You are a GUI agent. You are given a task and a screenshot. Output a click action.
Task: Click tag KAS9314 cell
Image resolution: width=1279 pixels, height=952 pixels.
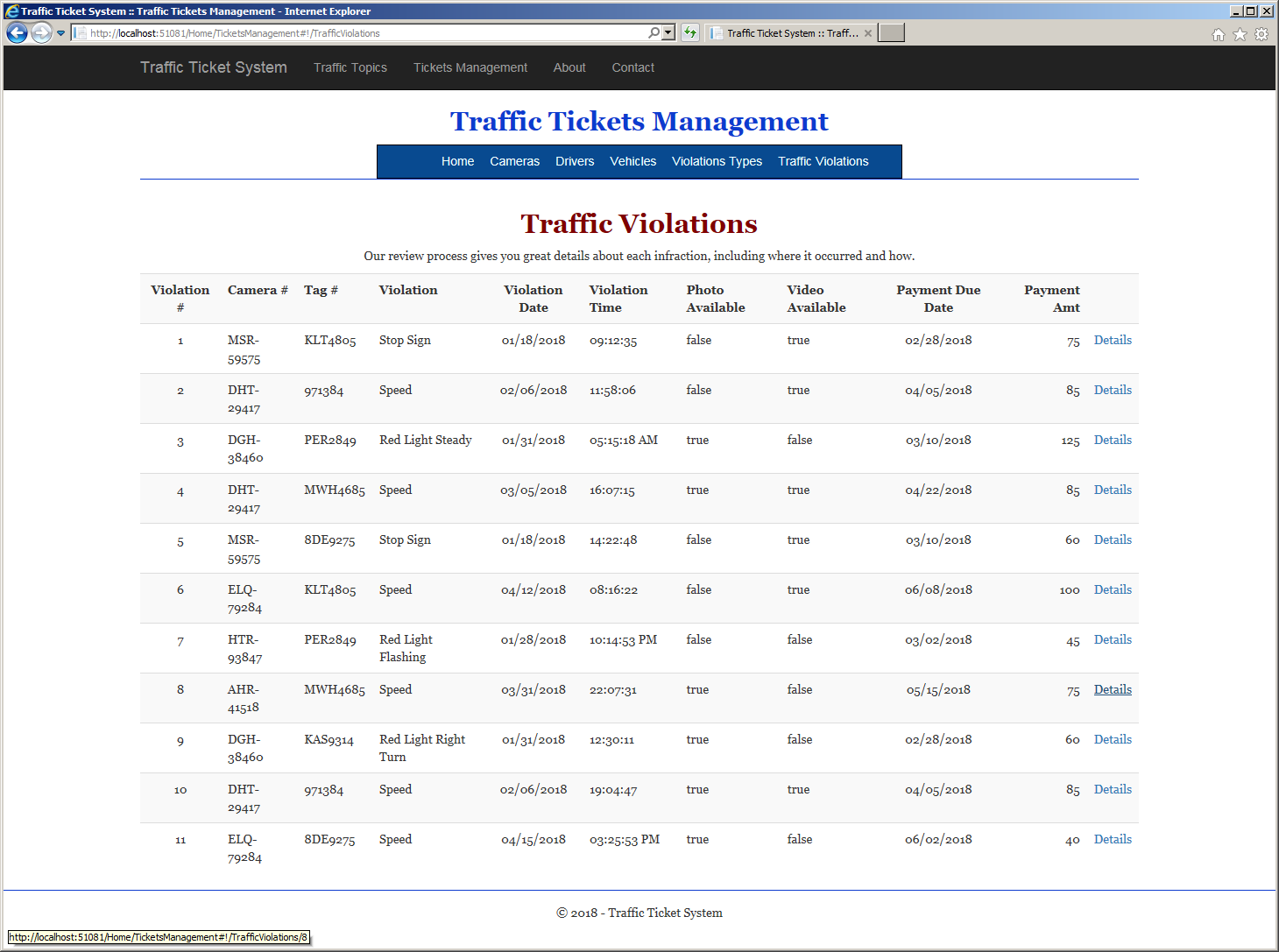click(329, 740)
